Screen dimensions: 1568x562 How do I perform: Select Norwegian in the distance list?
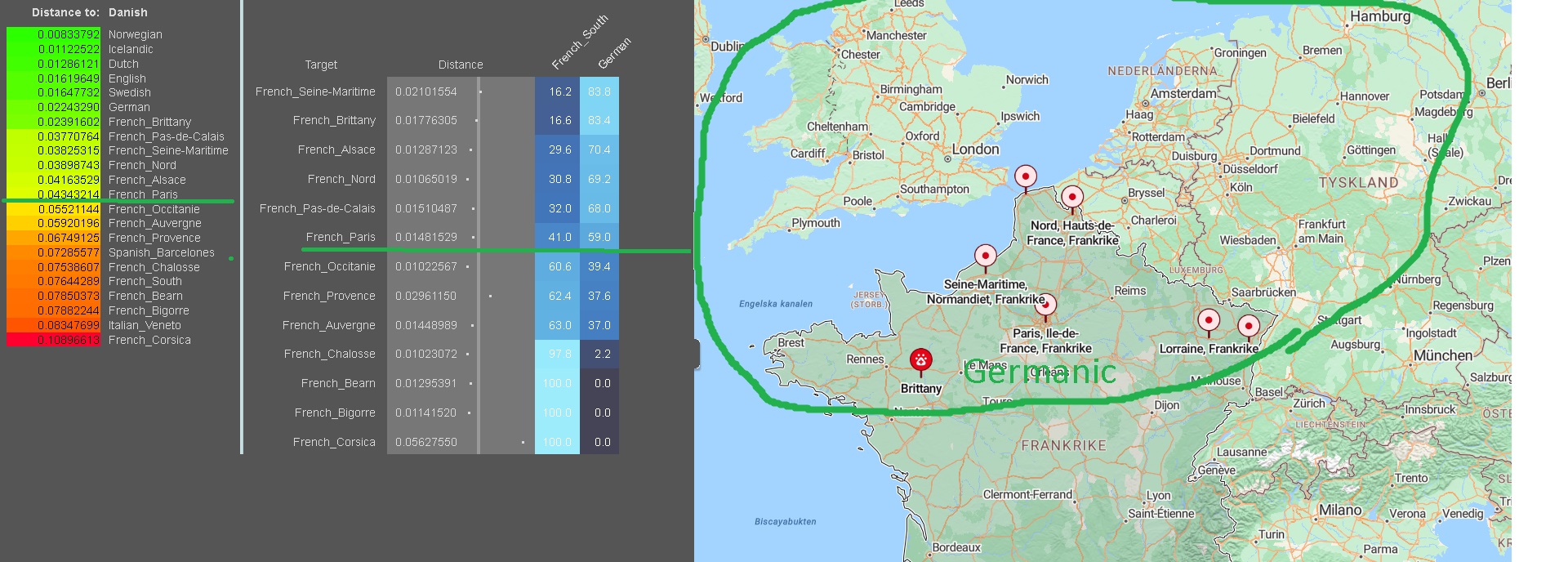click(x=136, y=34)
